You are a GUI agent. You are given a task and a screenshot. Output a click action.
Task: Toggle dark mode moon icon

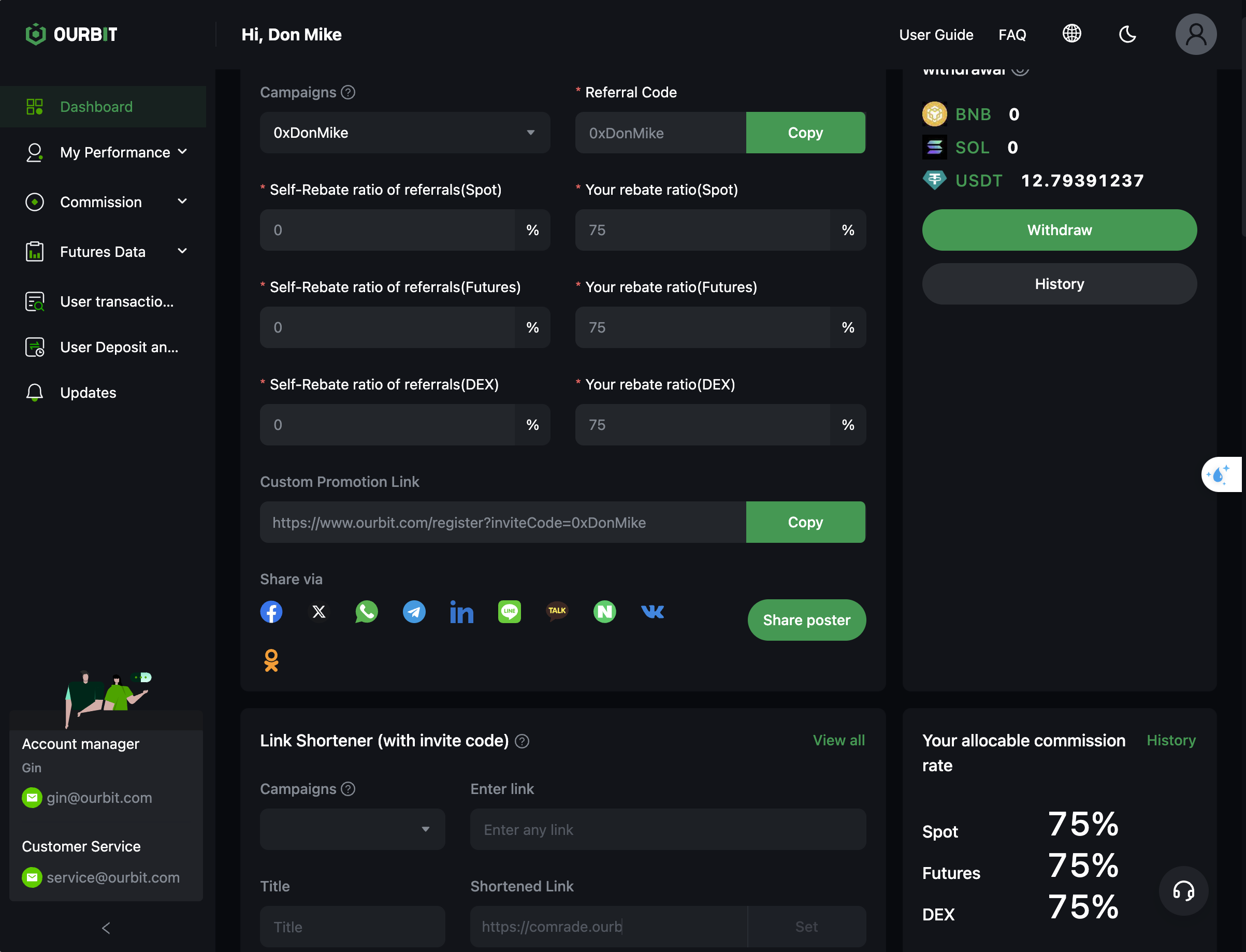(1127, 34)
